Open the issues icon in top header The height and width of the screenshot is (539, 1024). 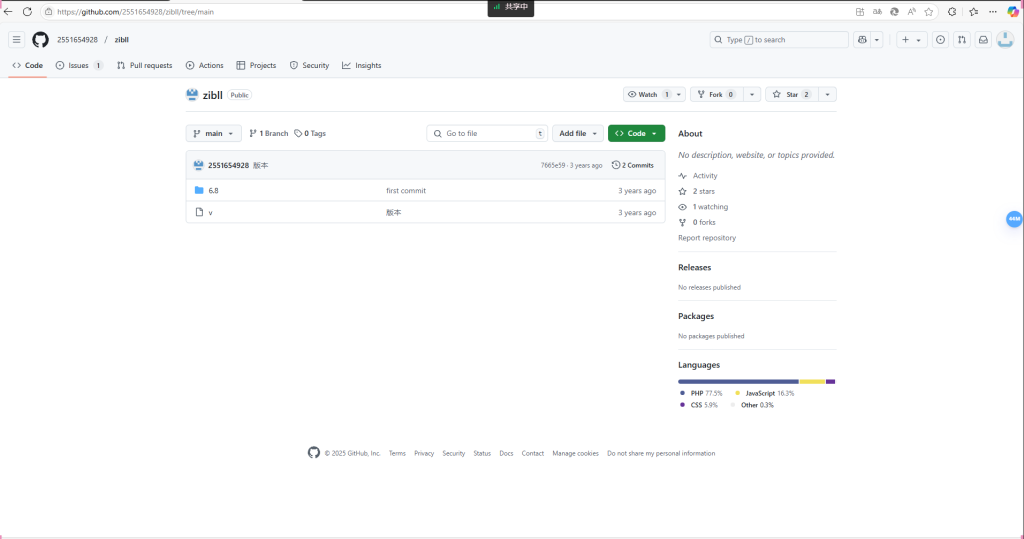pos(939,40)
